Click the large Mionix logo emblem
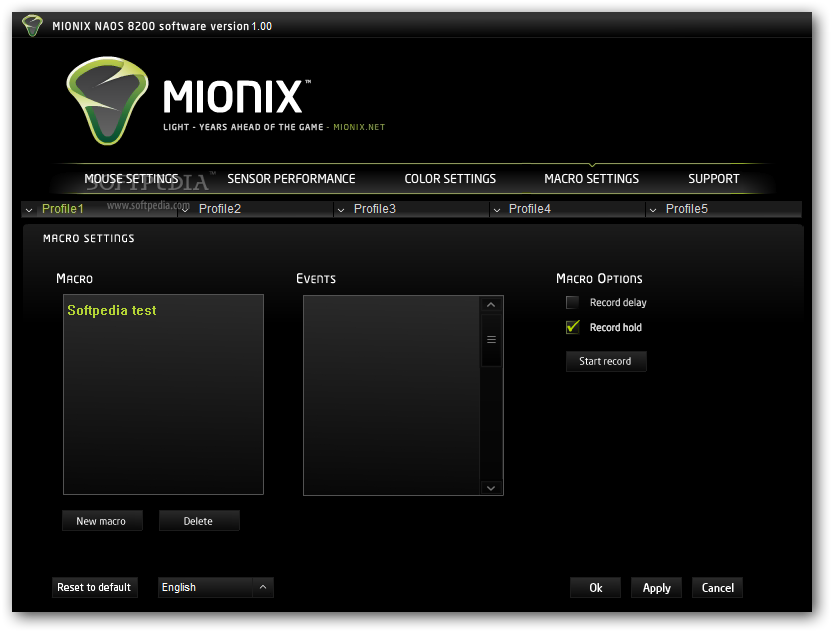 pos(107,101)
